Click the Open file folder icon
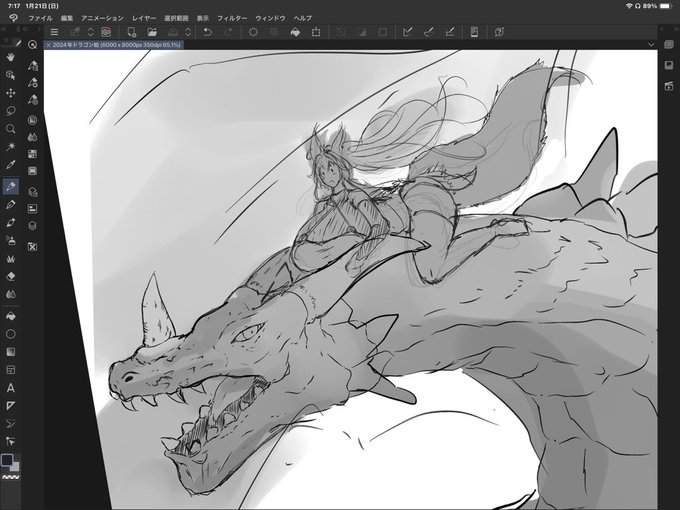The height and width of the screenshot is (510, 680). 152,32
